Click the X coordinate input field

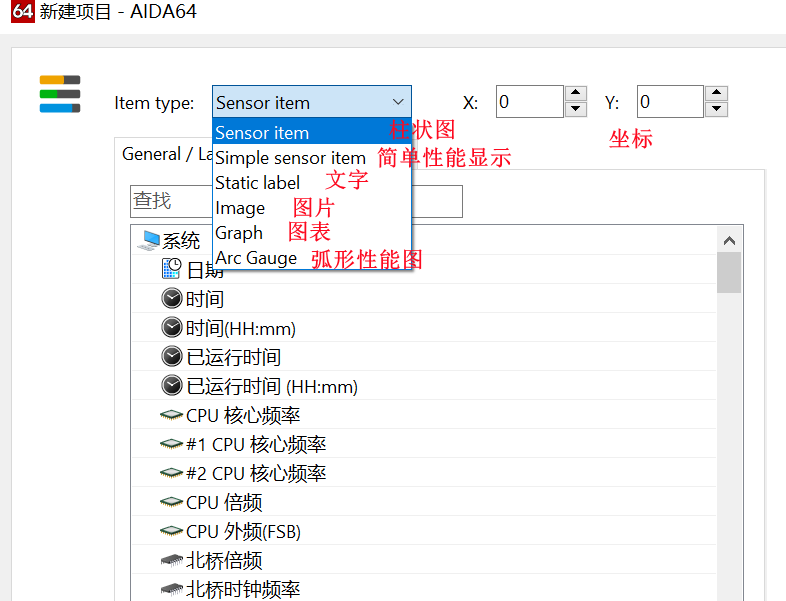(530, 102)
